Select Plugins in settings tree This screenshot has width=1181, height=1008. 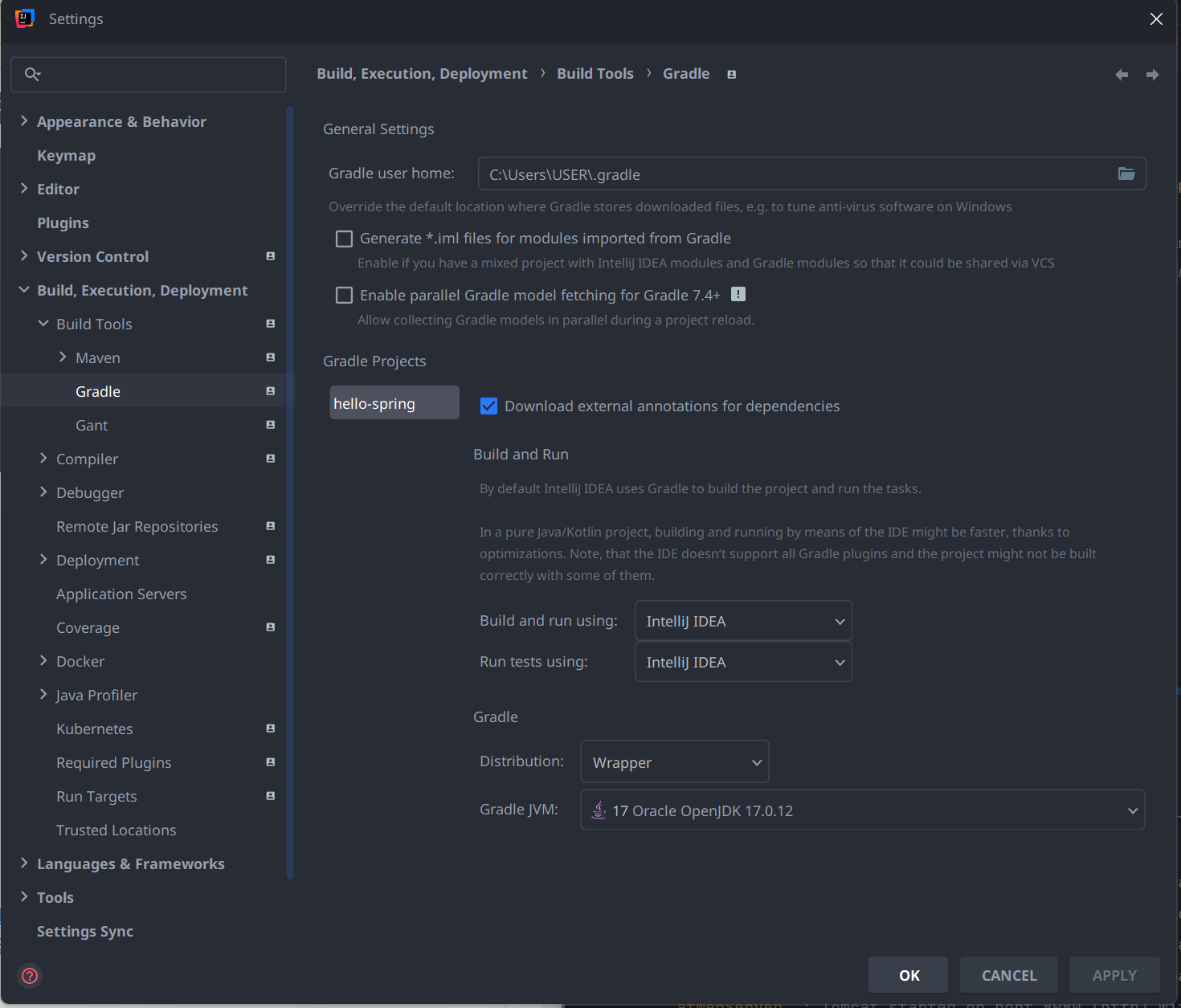63,222
